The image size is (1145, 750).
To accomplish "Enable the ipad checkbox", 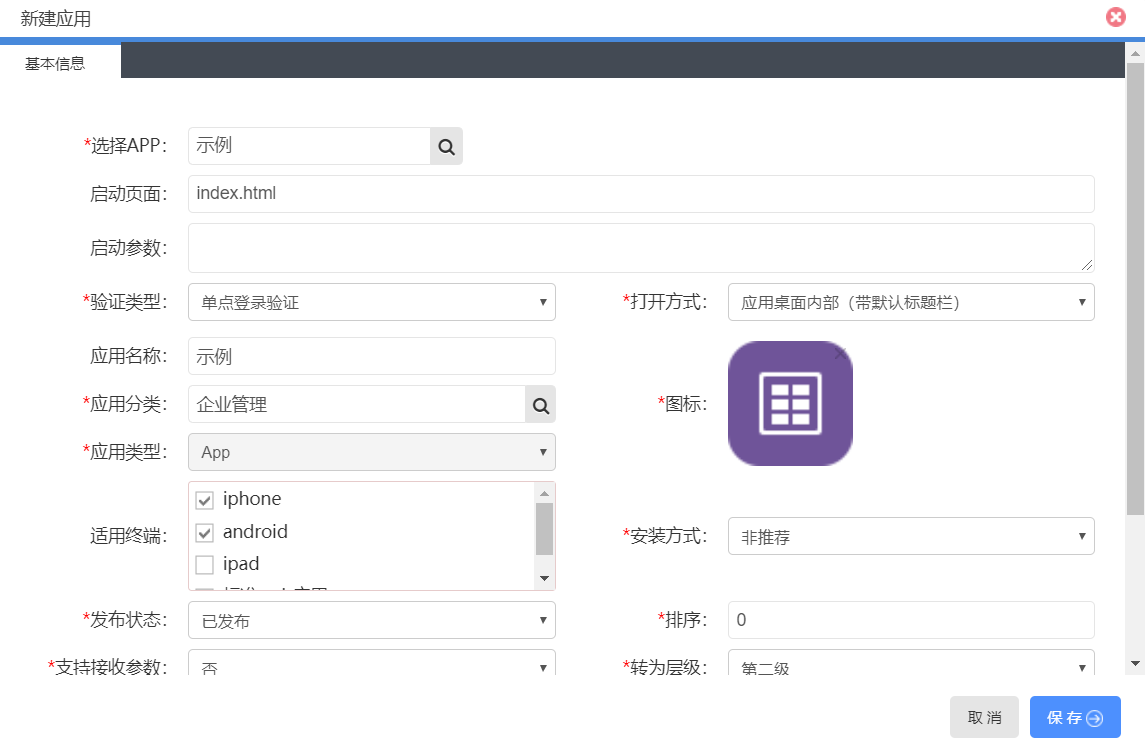I will (205, 565).
